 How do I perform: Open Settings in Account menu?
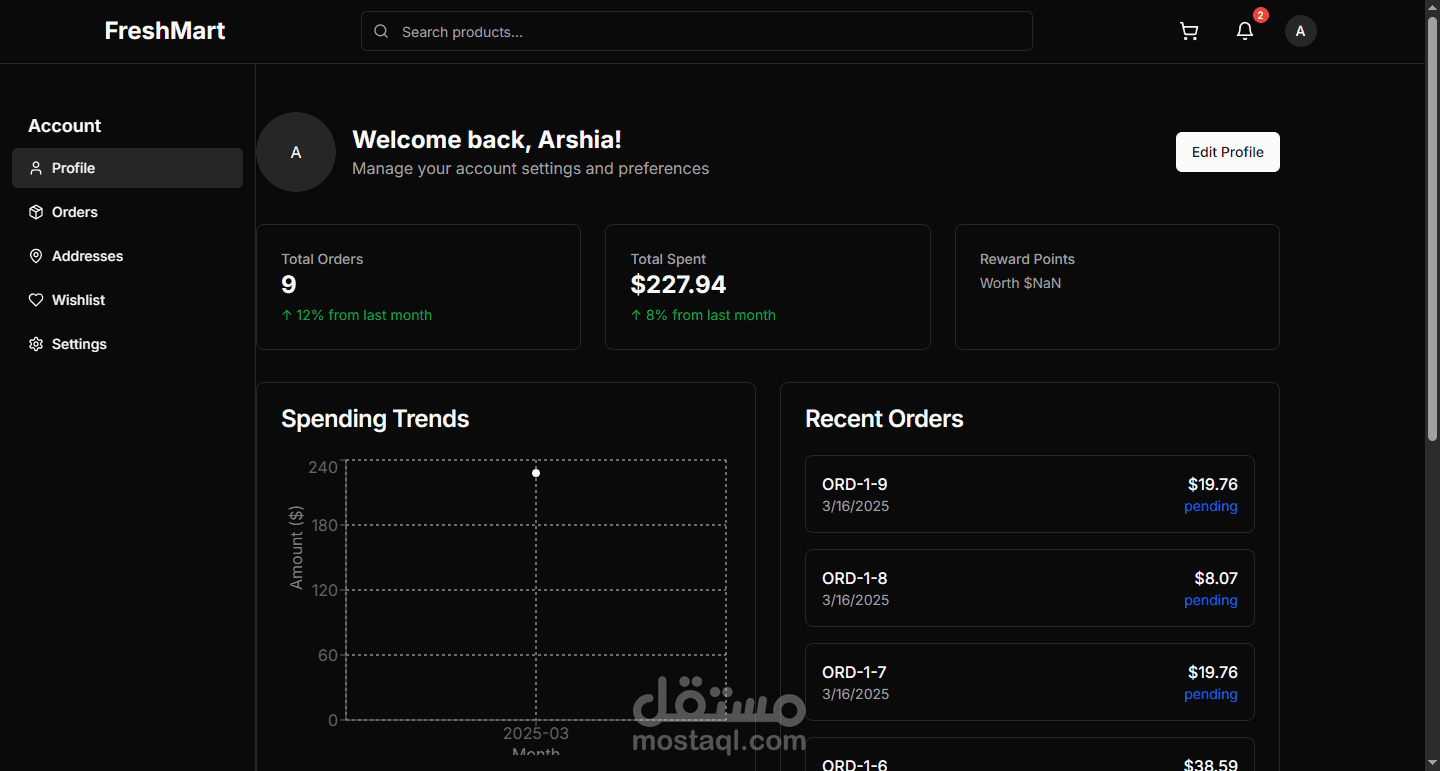pyautogui.click(x=127, y=344)
